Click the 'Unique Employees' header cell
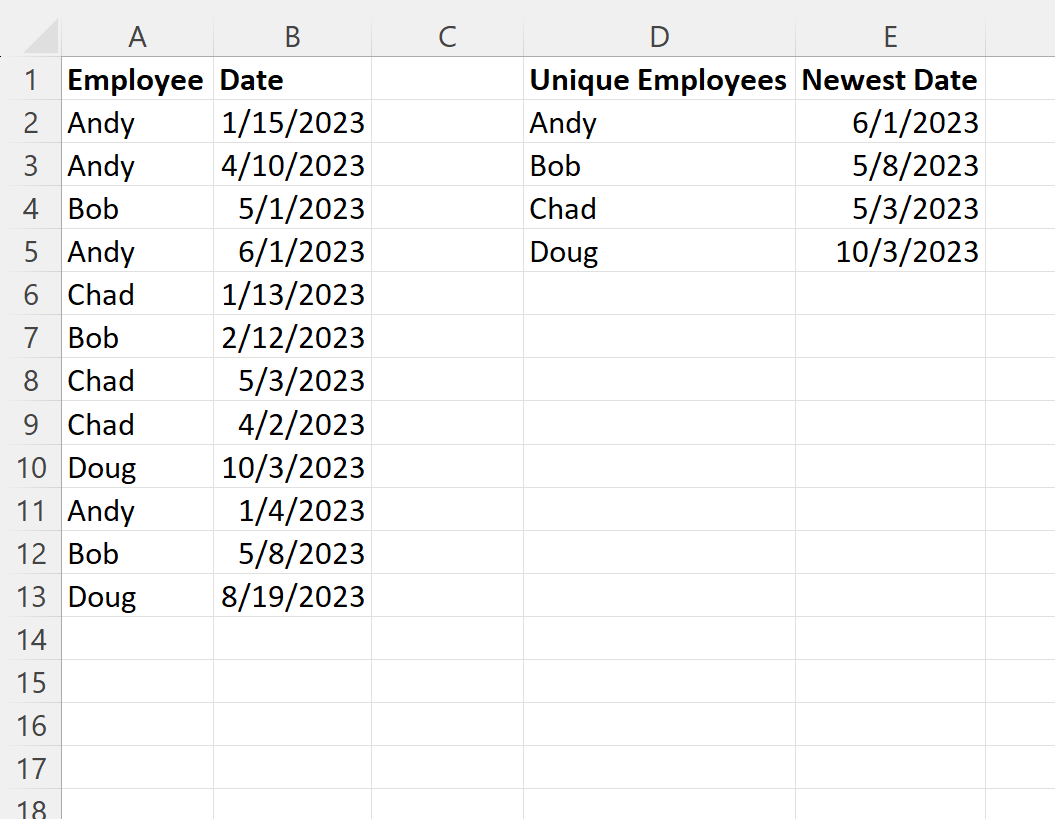The height and width of the screenshot is (819, 1055). (659, 79)
